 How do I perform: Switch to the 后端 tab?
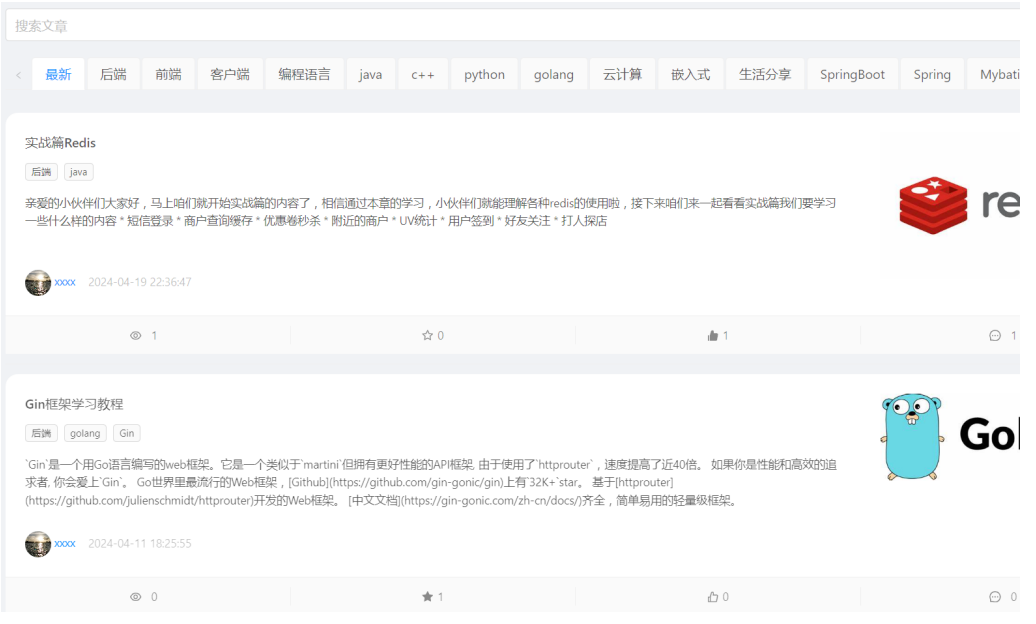pos(113,75)
